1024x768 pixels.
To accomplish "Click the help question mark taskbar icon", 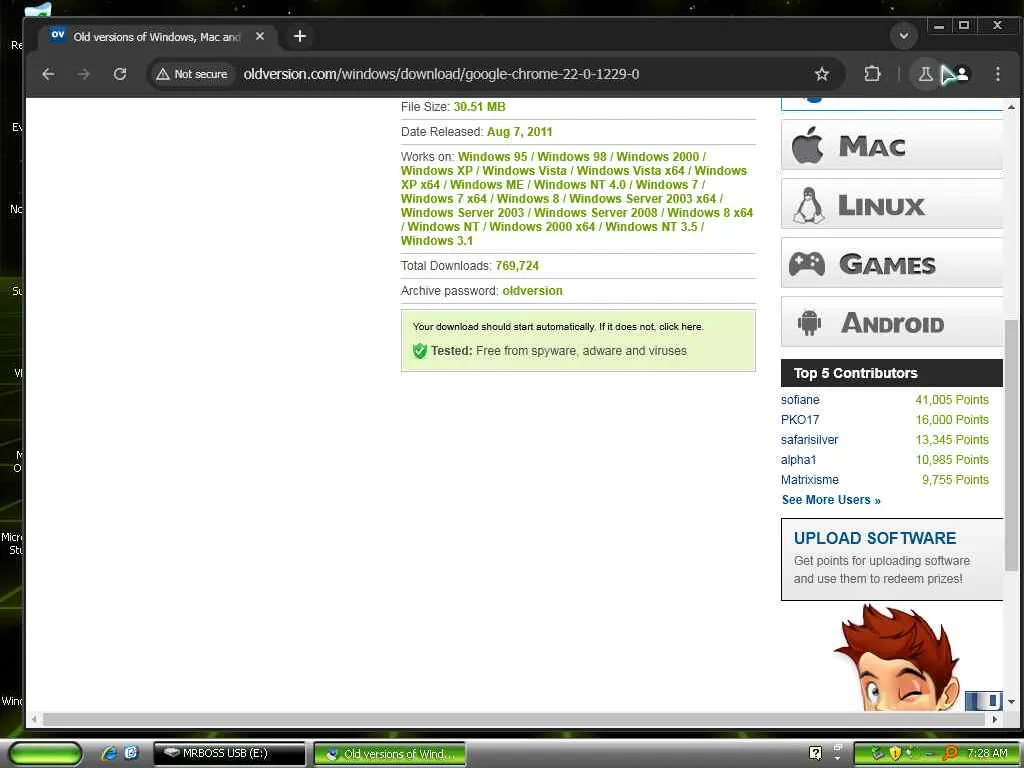I will coord(815,753).
